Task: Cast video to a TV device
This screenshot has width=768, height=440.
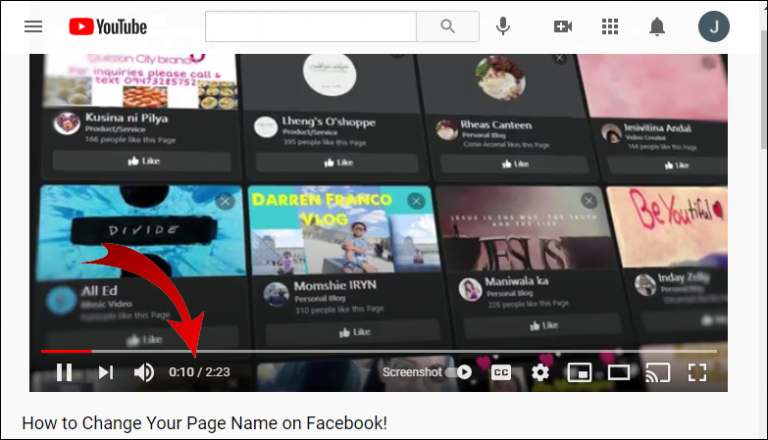Action: tap(658, 372)
